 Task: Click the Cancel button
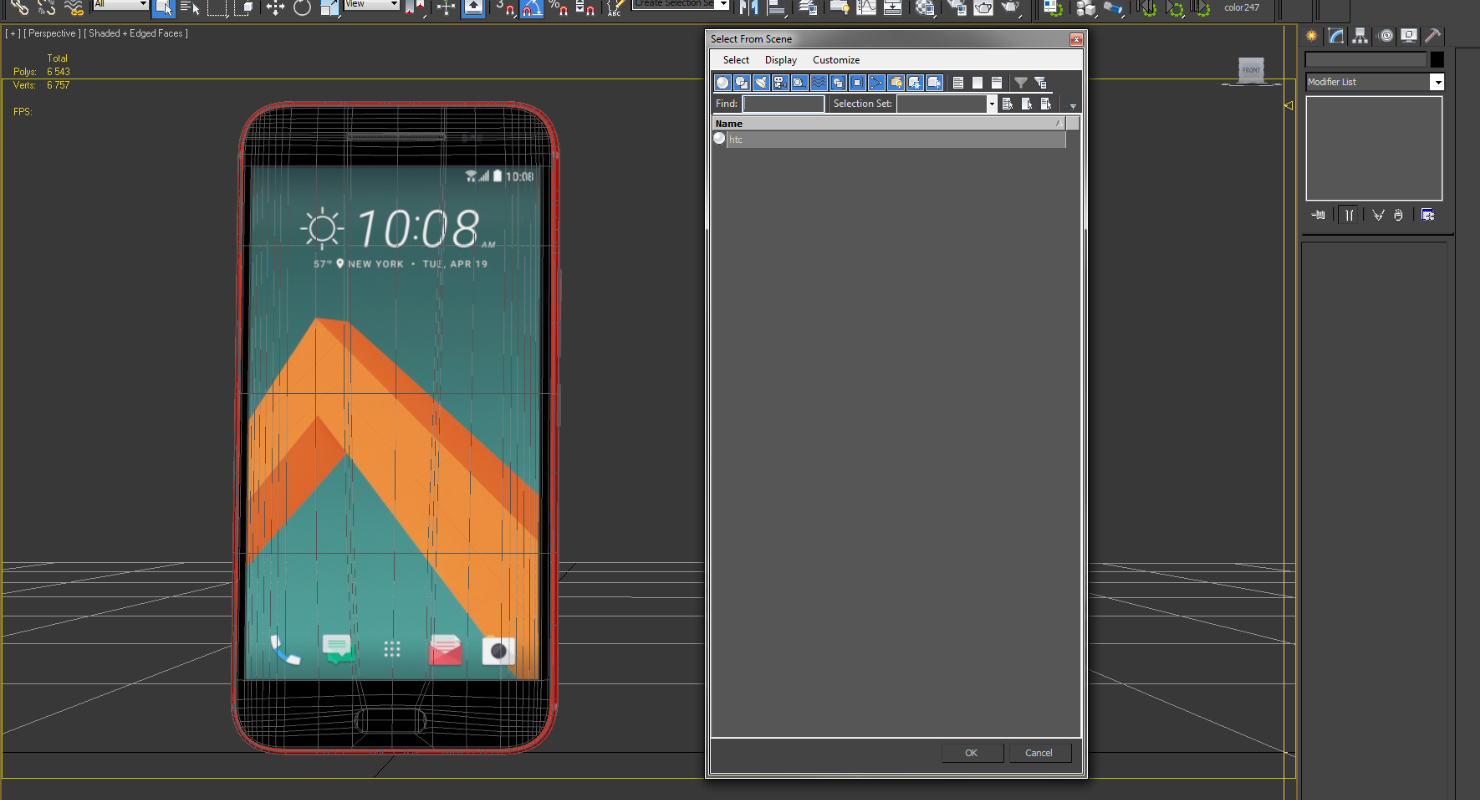[x=1039, y=753]
